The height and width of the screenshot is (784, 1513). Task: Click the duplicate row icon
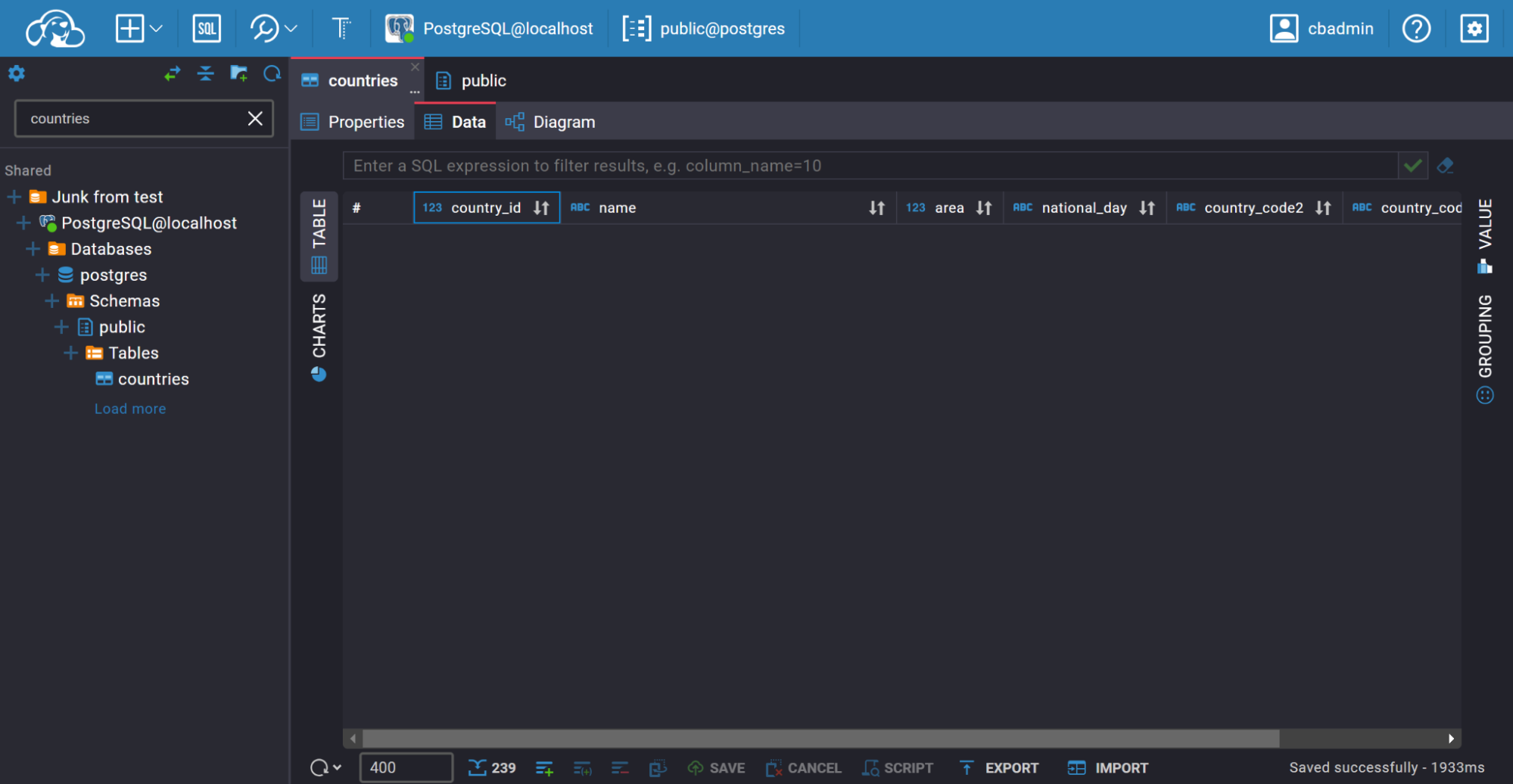point(582,768)
